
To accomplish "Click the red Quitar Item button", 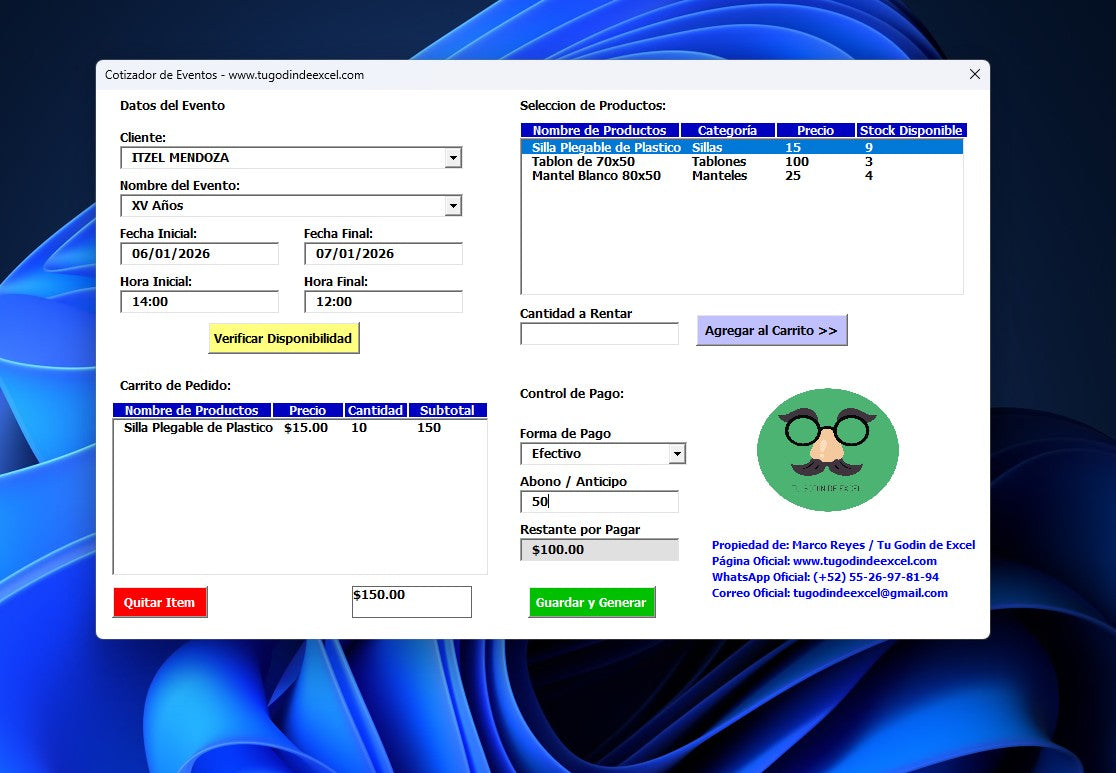I will (x=160, y=602).
